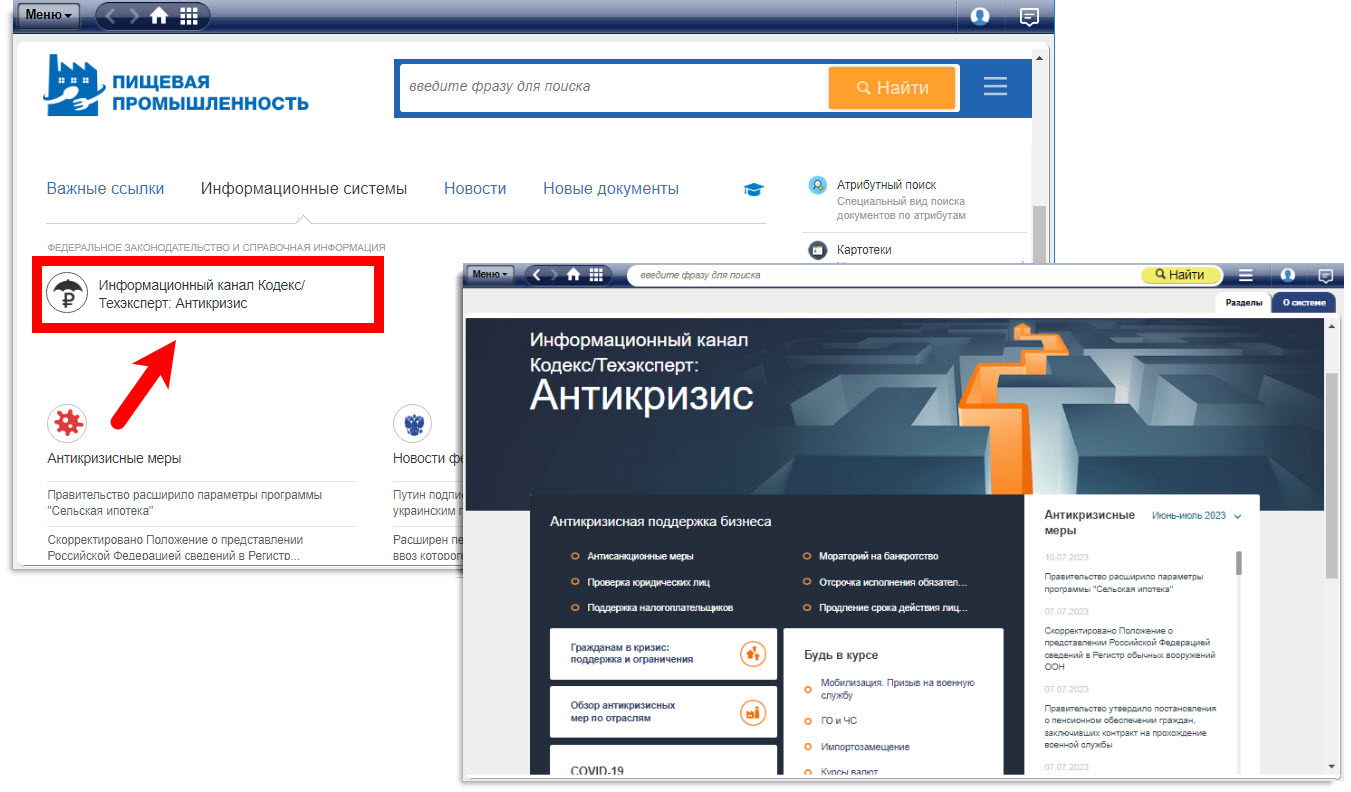
Task: Click the Пищевая промышленность logo
Action: [176, 86]
